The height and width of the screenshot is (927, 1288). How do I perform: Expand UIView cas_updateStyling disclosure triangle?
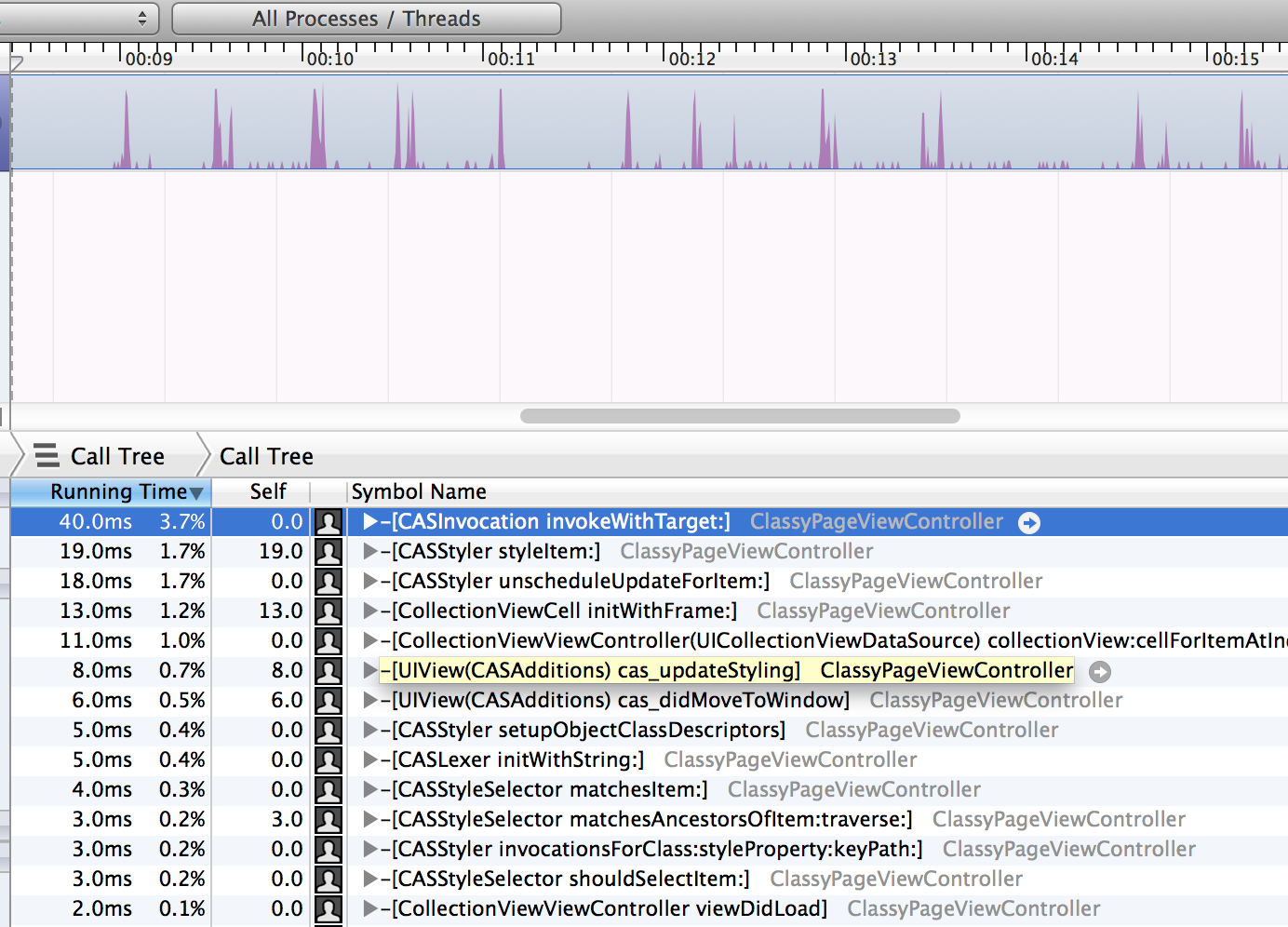coord(370,670)
